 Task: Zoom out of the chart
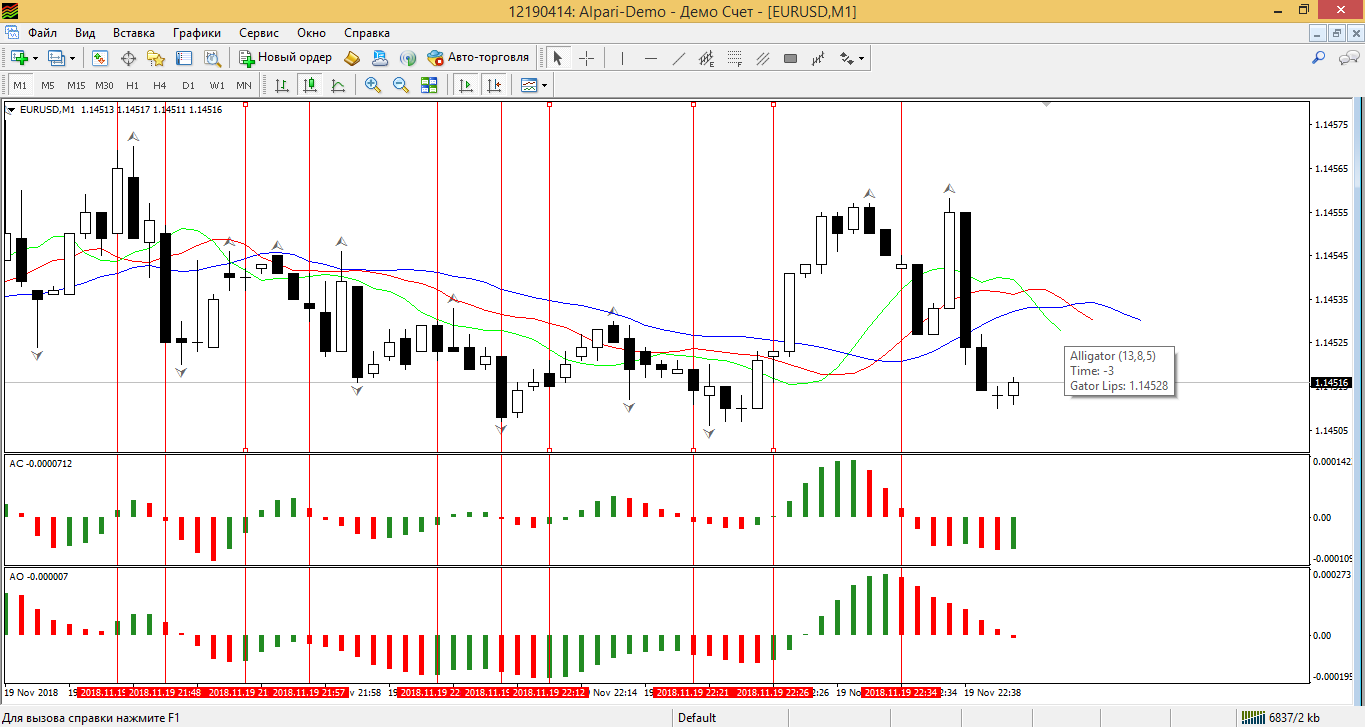click(x=401, y=85)
